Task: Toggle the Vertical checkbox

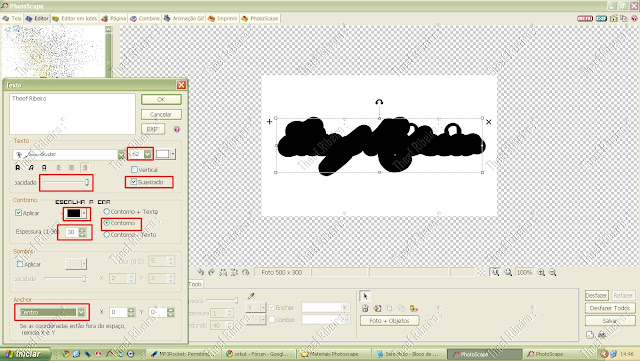Action: 134,169
